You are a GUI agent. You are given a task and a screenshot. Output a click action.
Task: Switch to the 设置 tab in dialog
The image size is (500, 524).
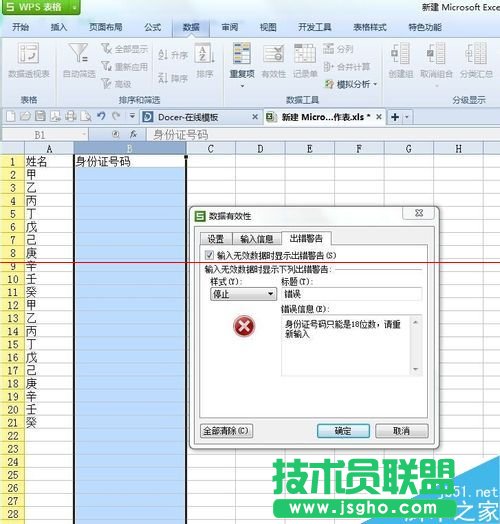pos(216,239)
